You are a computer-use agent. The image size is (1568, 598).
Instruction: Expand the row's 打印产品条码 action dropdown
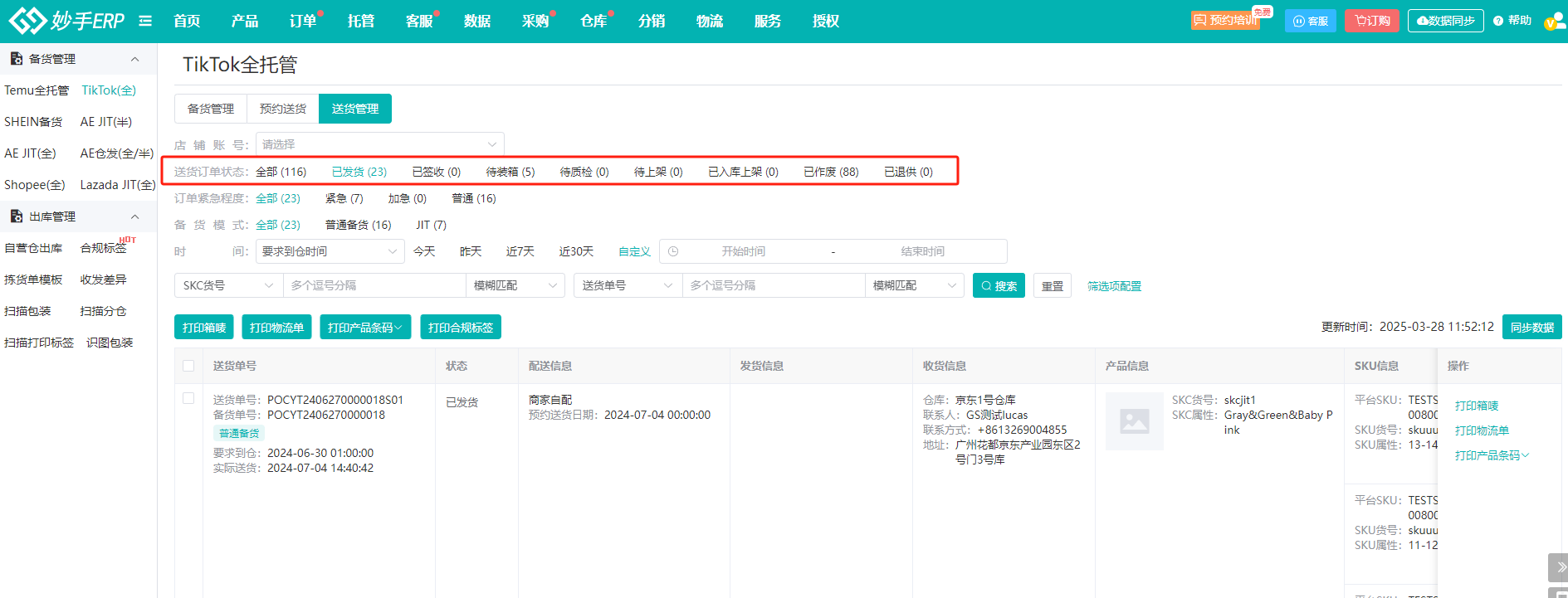point(1492,455)
